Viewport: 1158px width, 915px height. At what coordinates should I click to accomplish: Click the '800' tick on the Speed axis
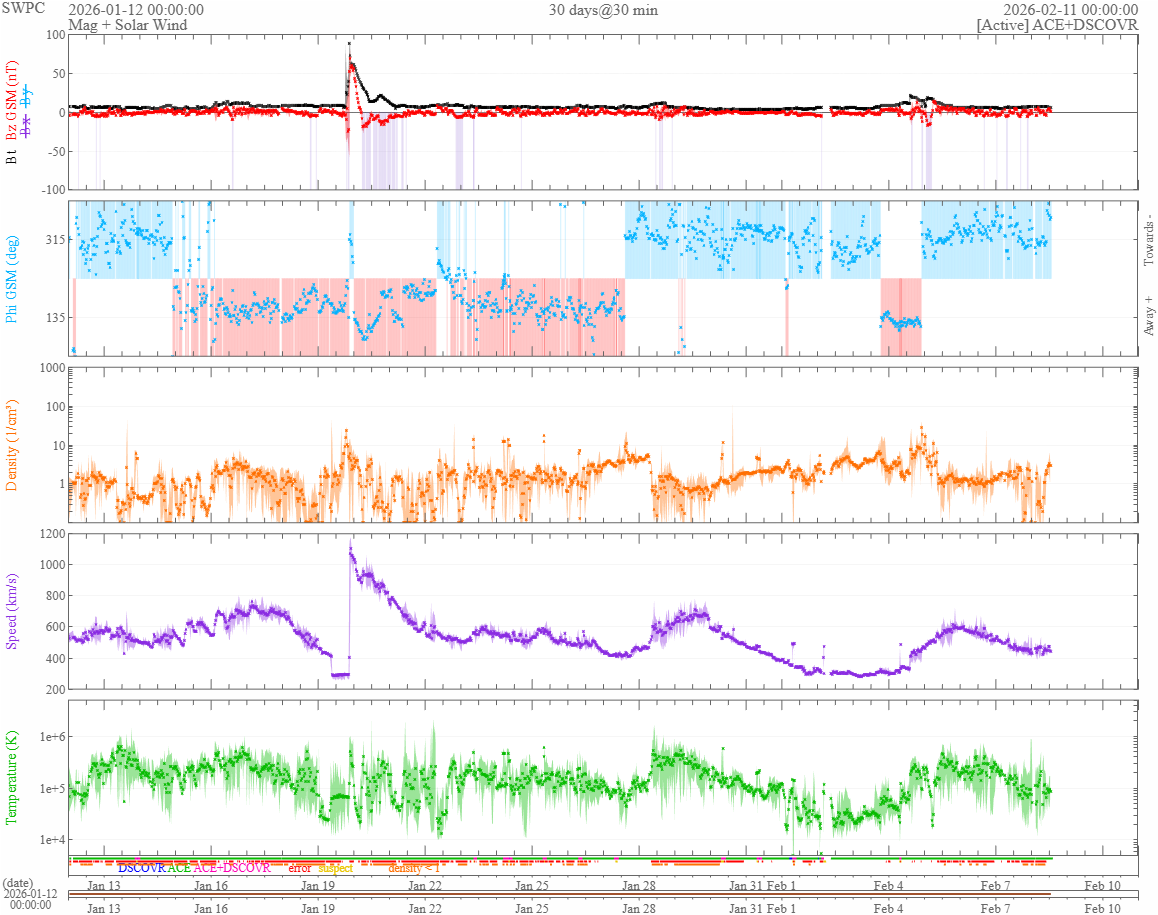[x=55, y=596]
